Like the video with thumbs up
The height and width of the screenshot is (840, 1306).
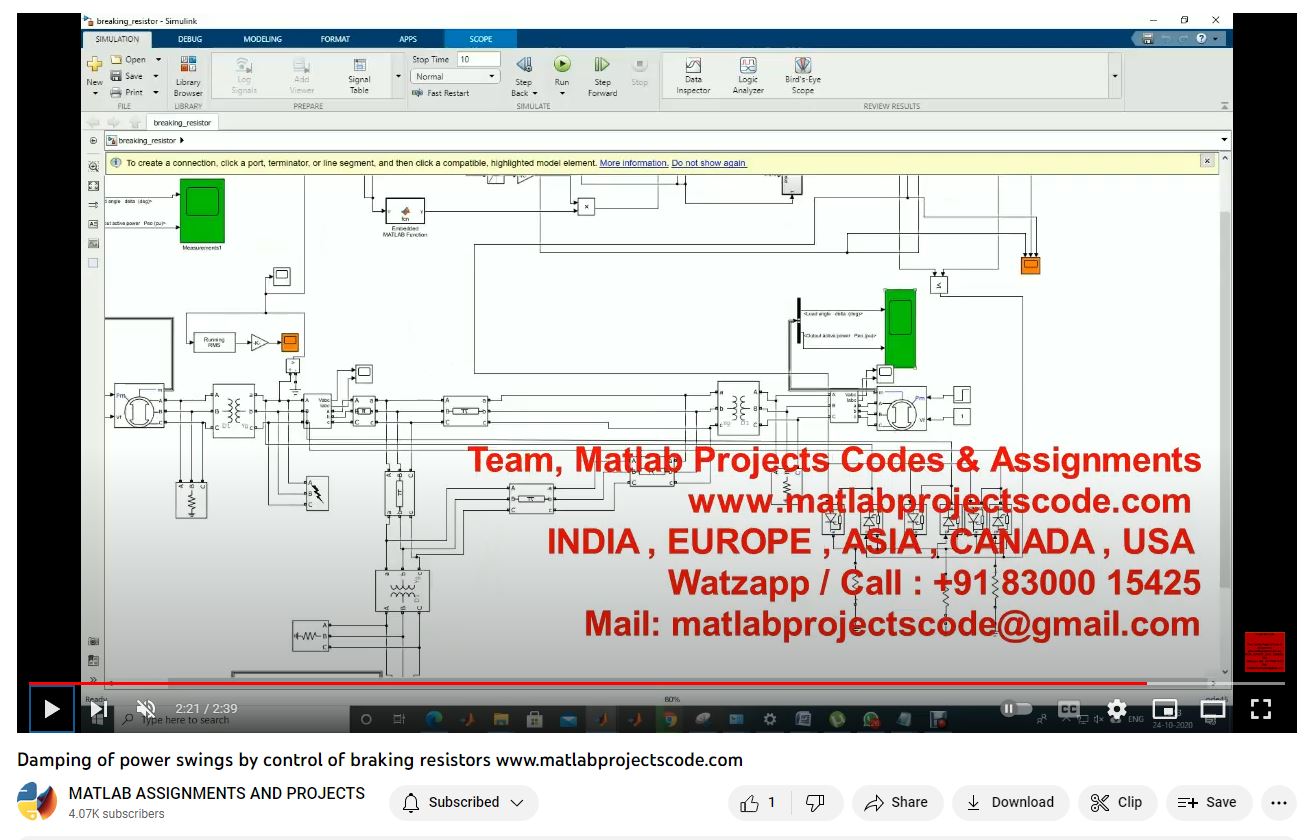[758, 802]
